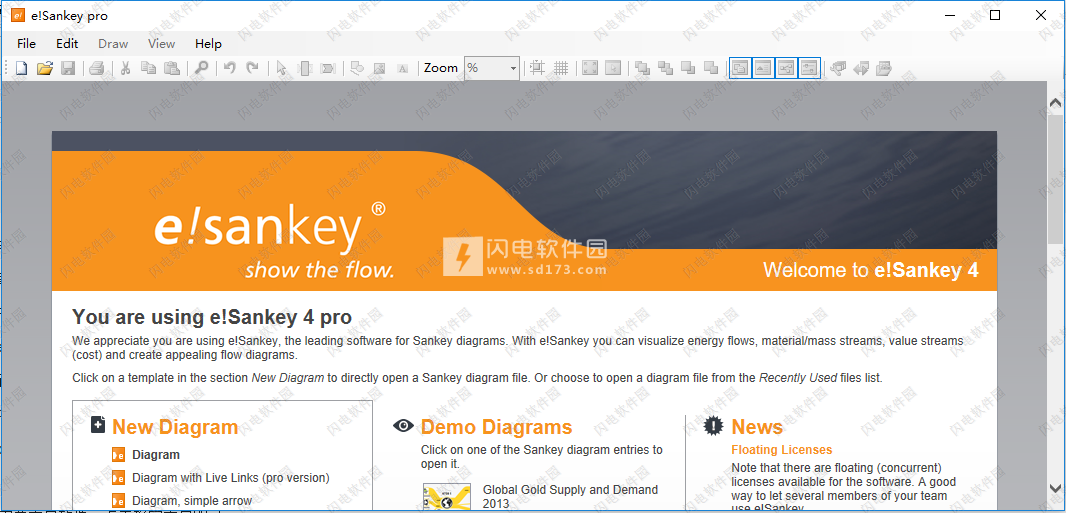This screenshot has height=513, width=1066.
Task: Select the insert image tool icon
Action: click(379, 68)
